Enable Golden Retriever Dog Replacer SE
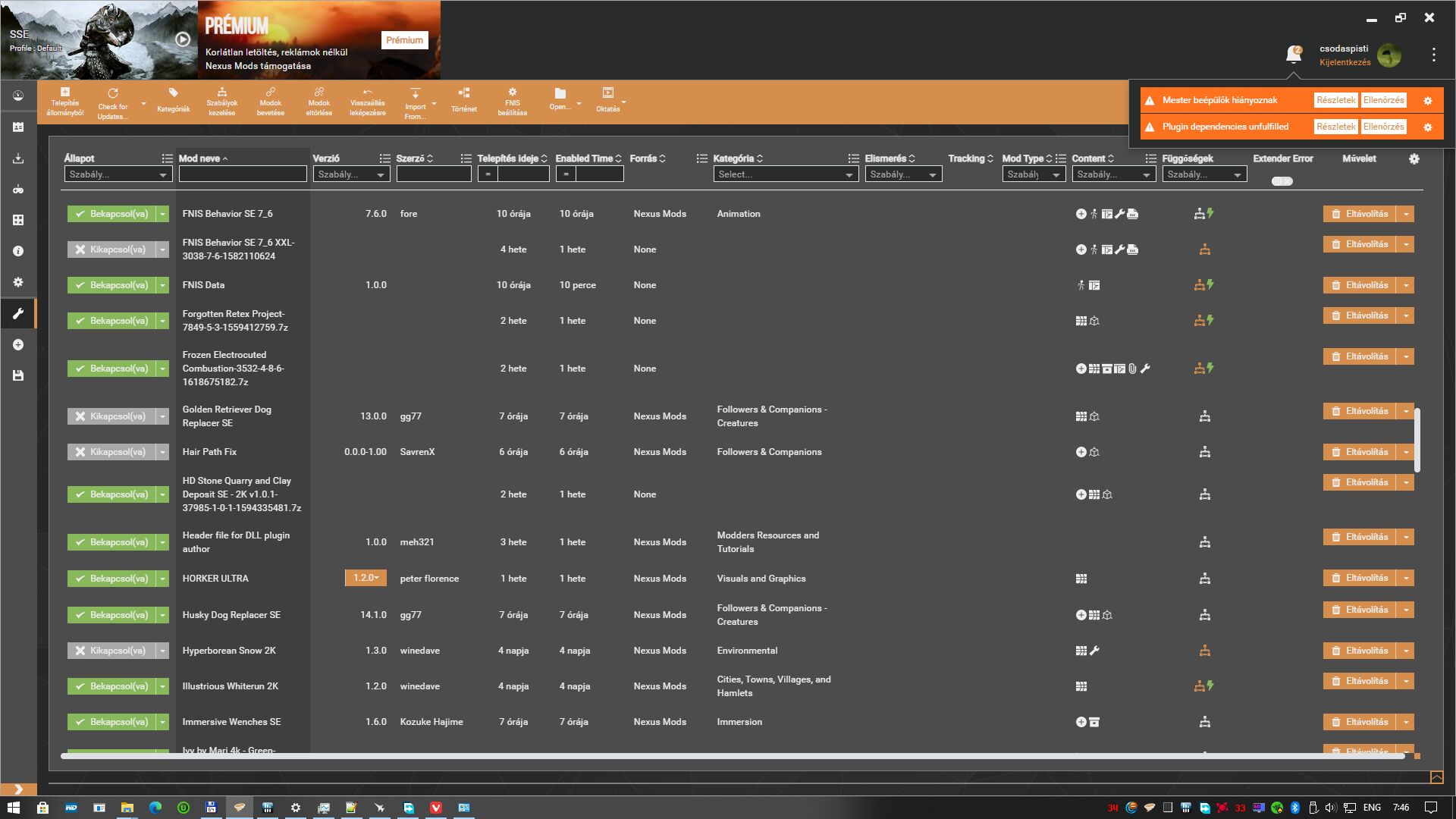This screenshot has height=819, width=1456. tap(111, 416)
